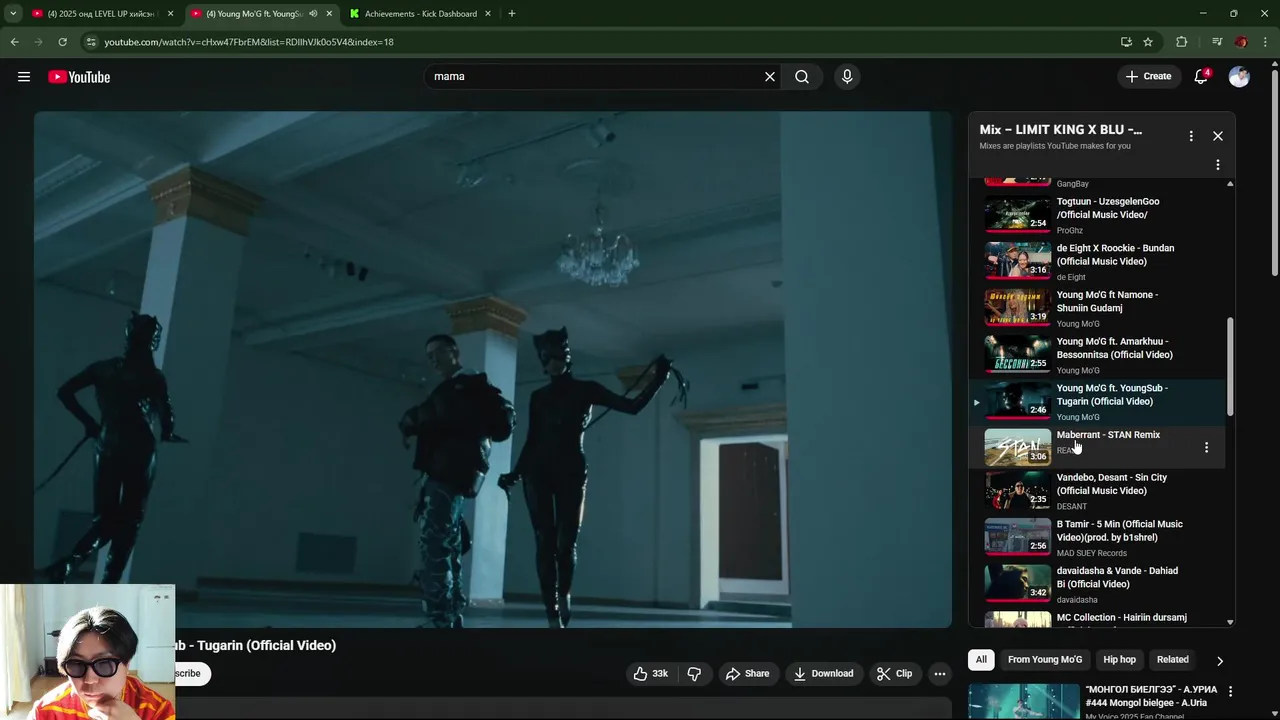Download the video

[822, 674]
